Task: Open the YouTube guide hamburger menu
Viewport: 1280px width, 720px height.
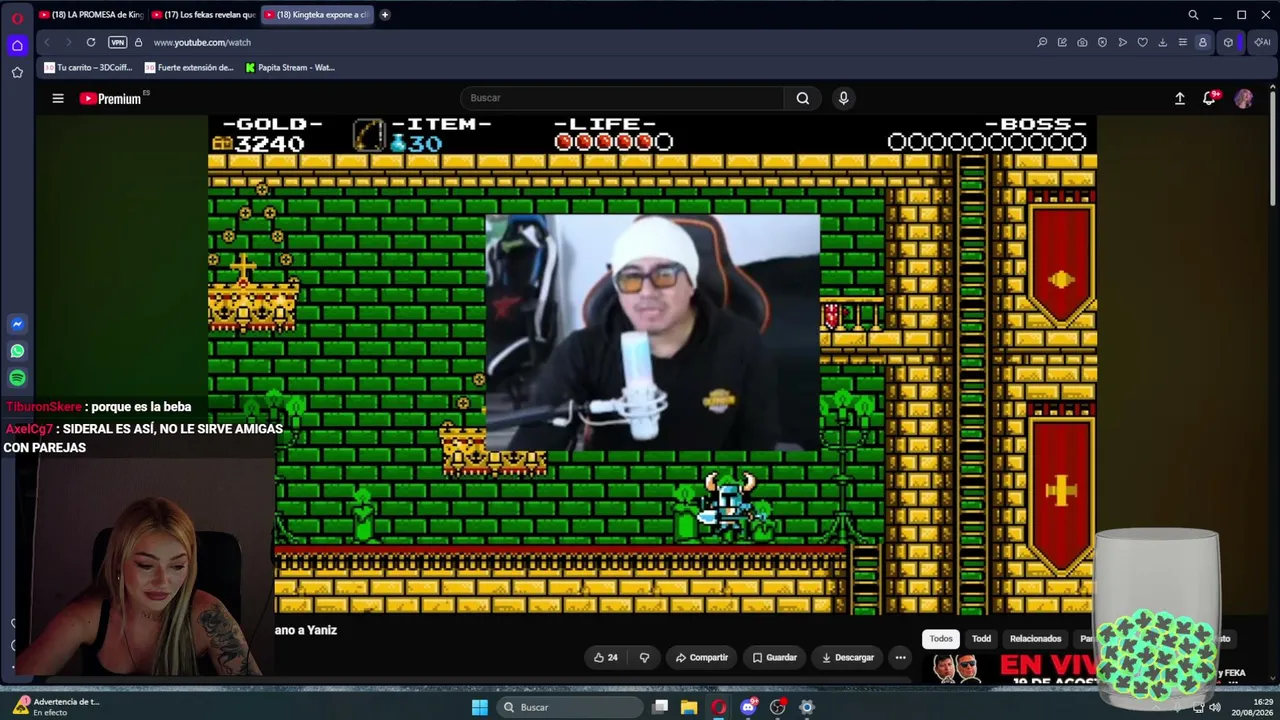Action: [58, 98]
